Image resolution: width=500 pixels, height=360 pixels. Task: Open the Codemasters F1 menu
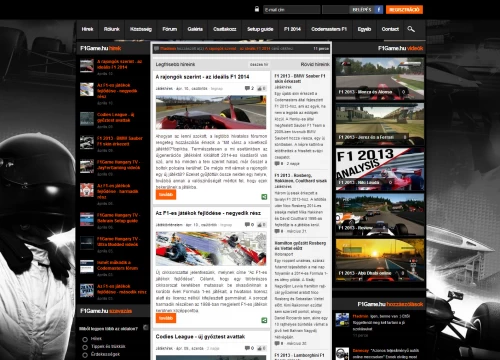point(329,29)
